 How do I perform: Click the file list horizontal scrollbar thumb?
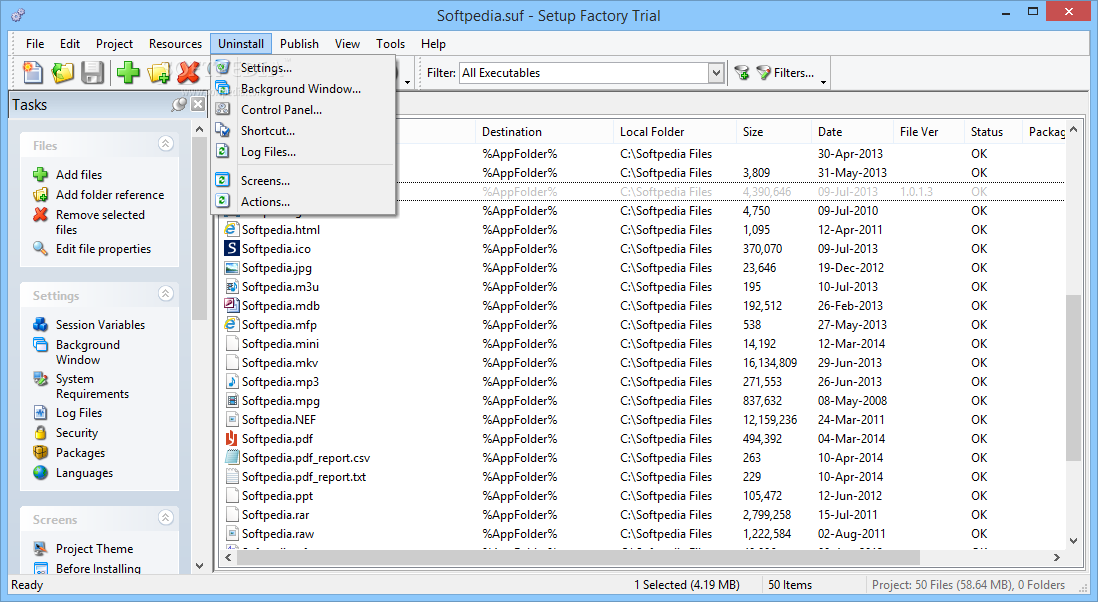point(578,558)
